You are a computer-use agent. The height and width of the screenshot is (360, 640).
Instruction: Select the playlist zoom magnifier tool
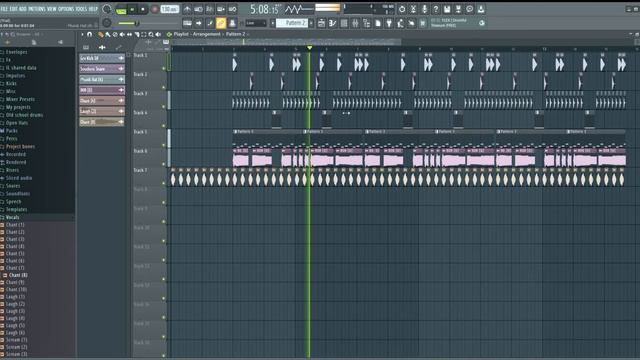point(151,35)
